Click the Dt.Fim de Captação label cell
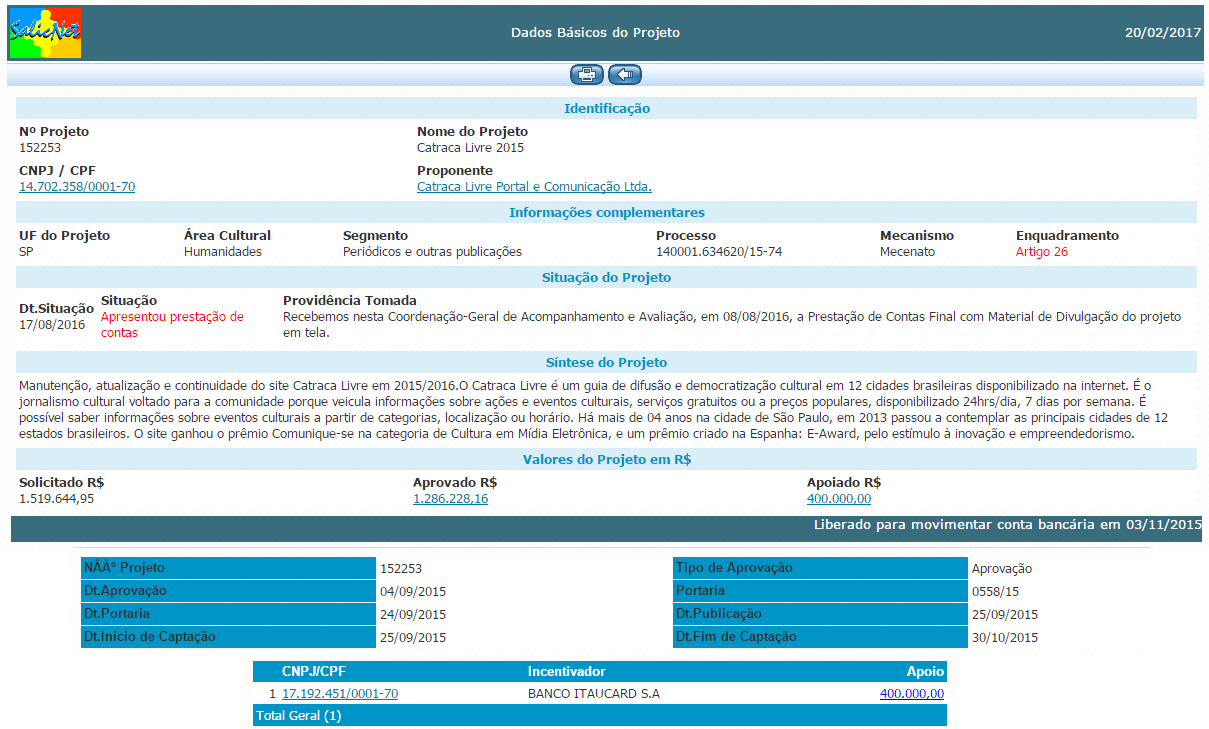Screen dimensions: 1209x729 pos(820,637)
